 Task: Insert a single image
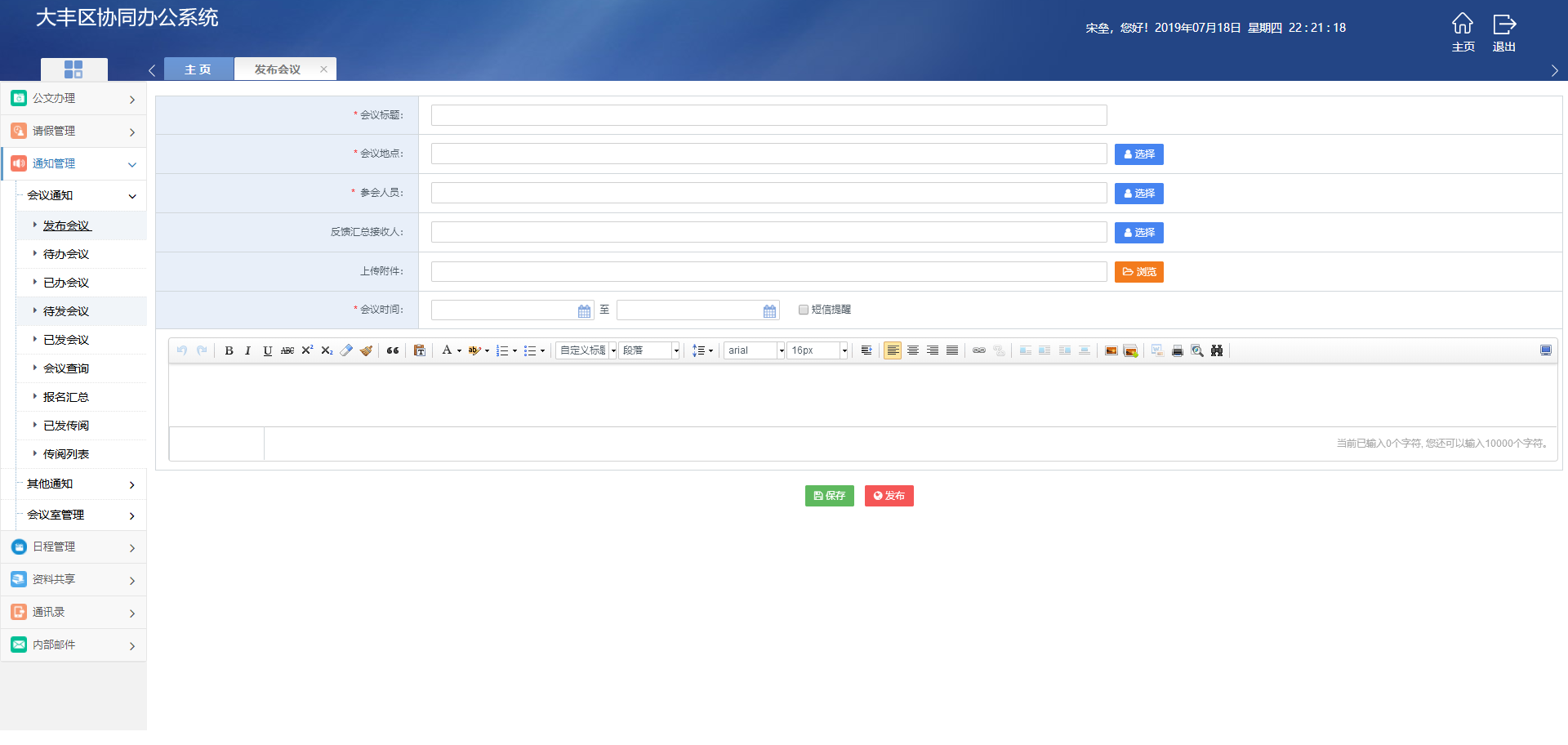[x=1111, y=350]
